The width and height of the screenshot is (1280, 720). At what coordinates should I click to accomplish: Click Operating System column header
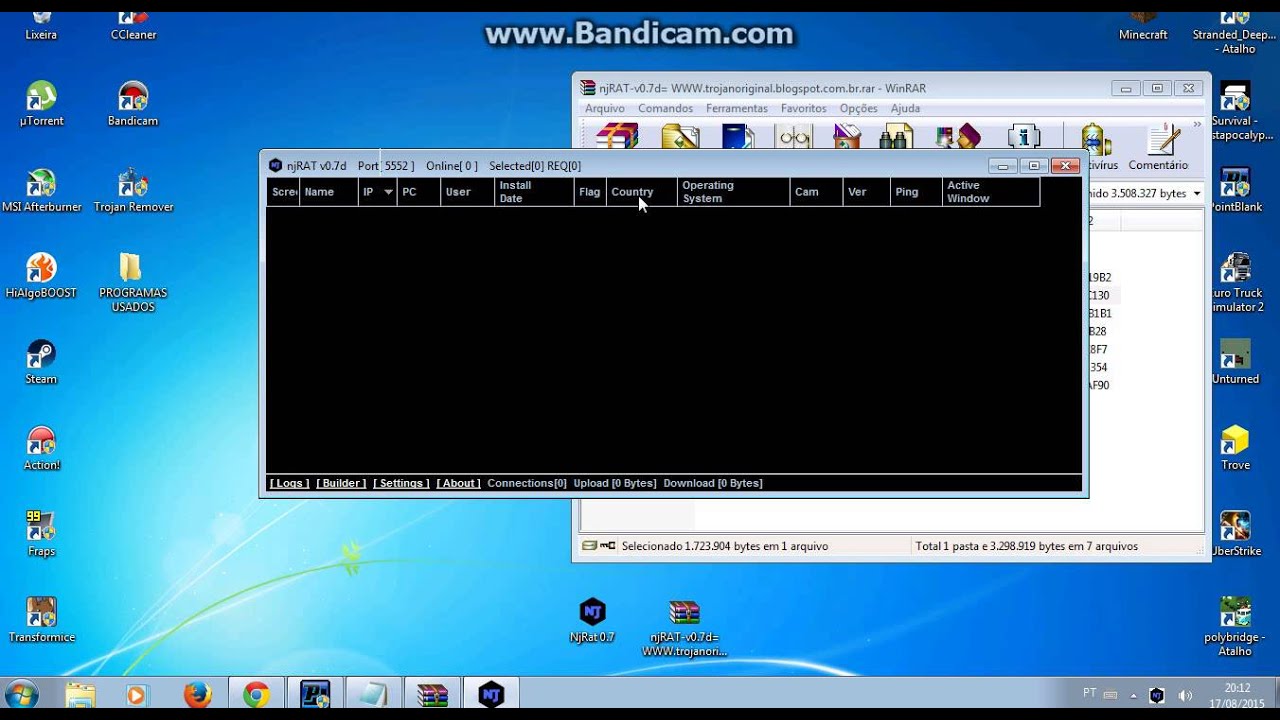(x=733, y=192)
